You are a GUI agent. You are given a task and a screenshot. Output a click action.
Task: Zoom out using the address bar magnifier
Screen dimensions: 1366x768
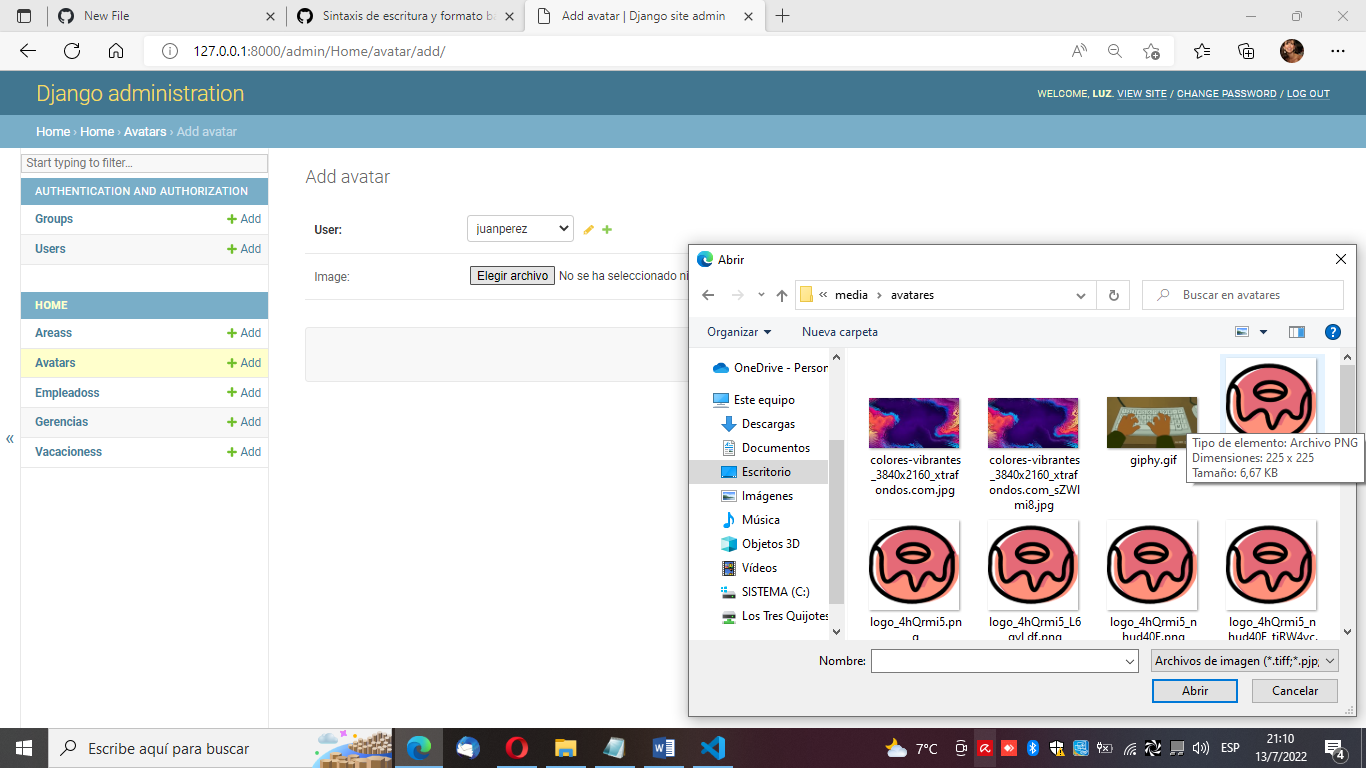point(1115,51)
